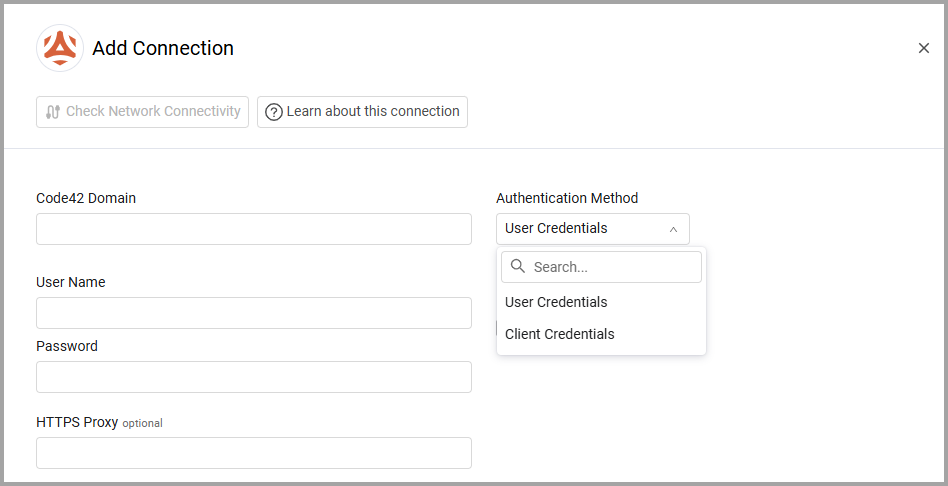Click the Add Connection title text

[163, 48]
